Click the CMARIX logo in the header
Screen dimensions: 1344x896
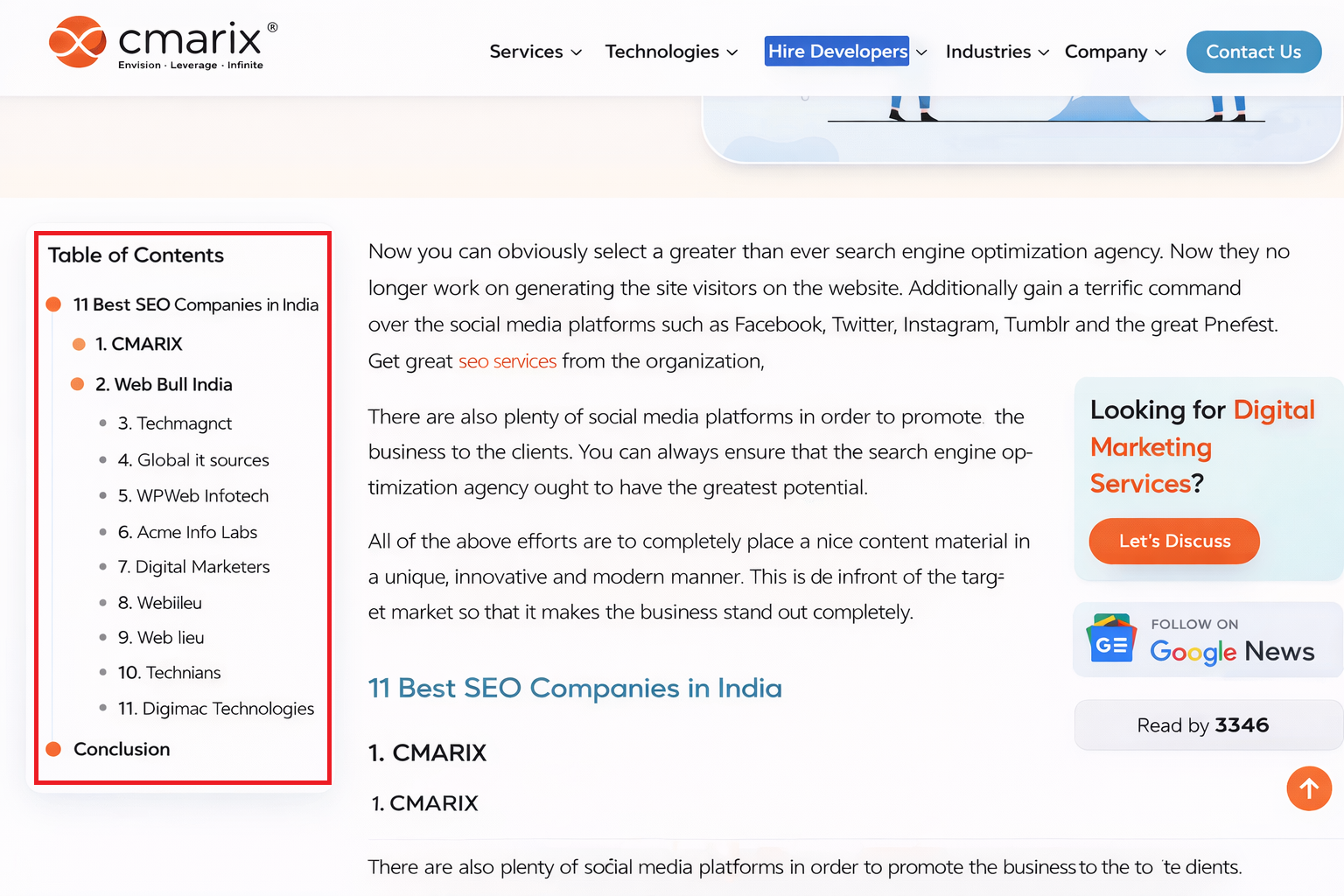[164, 43]
